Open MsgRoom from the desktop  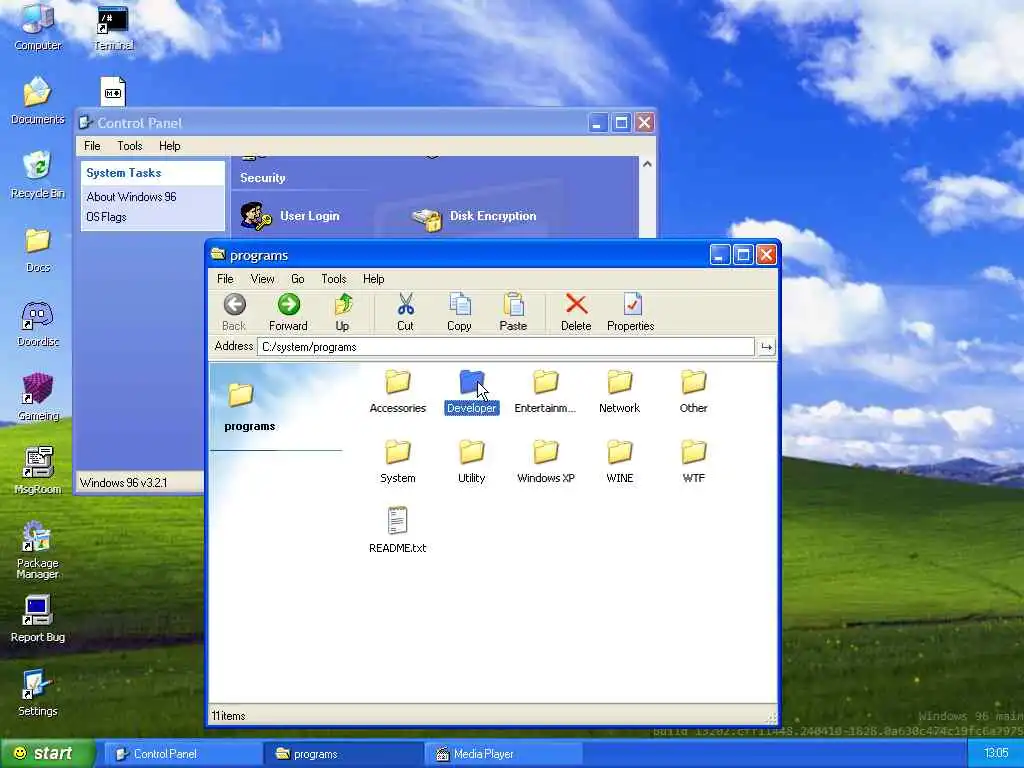38,471
